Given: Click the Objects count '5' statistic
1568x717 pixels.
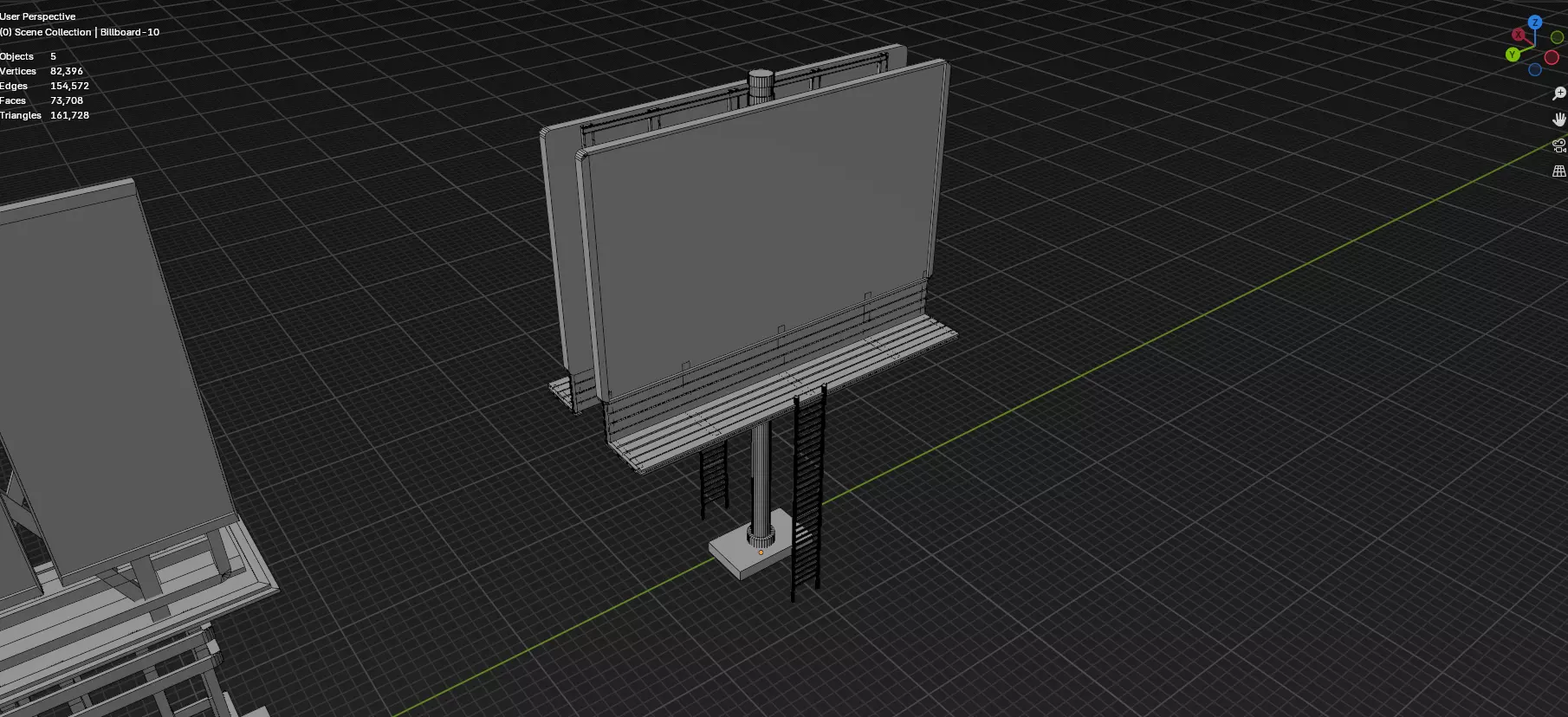Looking at the screenshot, I should [53, 56].
